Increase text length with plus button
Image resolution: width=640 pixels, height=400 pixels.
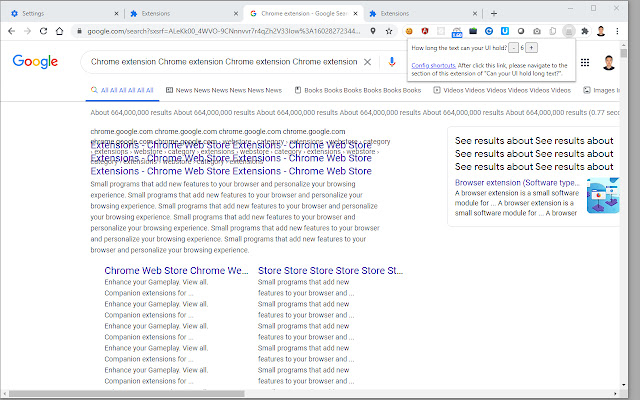(x=531, y=48)
